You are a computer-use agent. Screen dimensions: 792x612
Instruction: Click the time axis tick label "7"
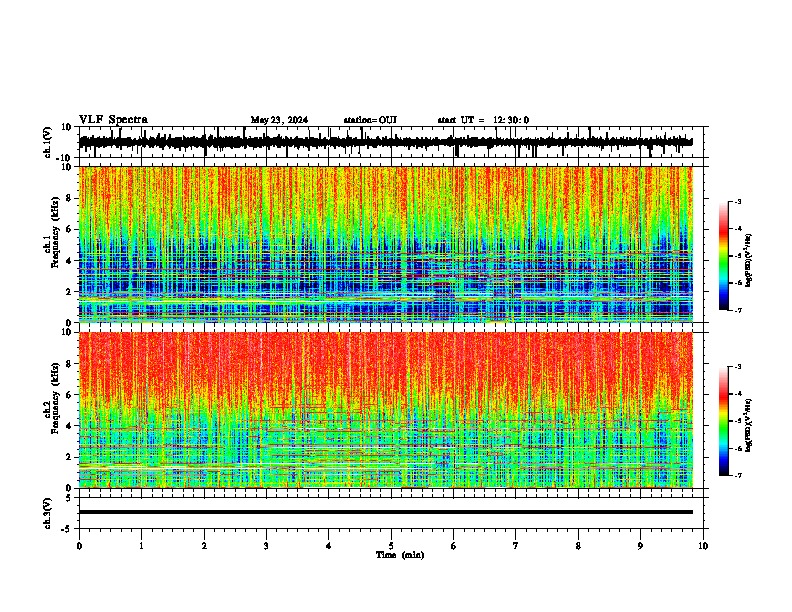(516, 546)
